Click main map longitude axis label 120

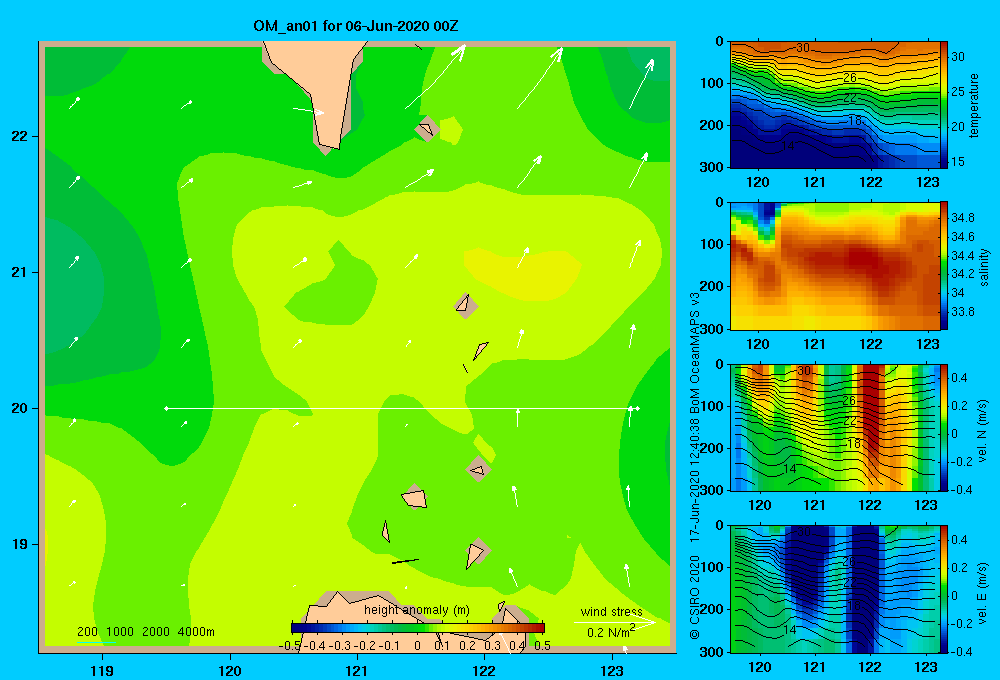point(230,670)
